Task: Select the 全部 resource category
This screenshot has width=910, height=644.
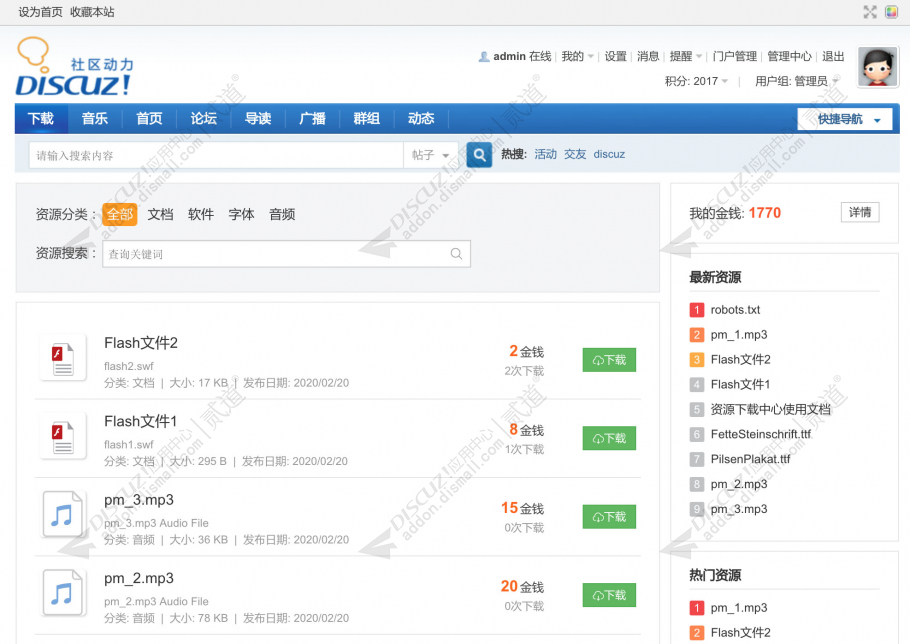Action: tap(120, 214)
